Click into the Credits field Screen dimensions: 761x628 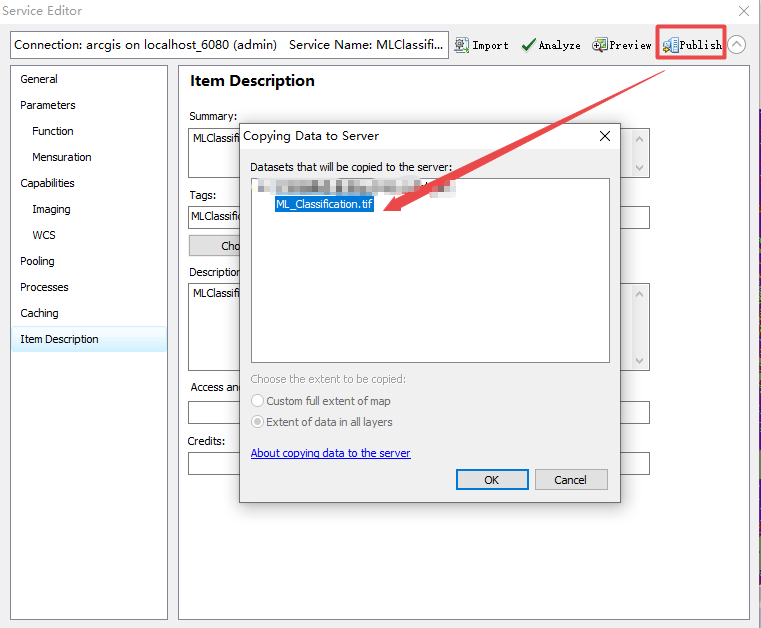pos(214,463)
